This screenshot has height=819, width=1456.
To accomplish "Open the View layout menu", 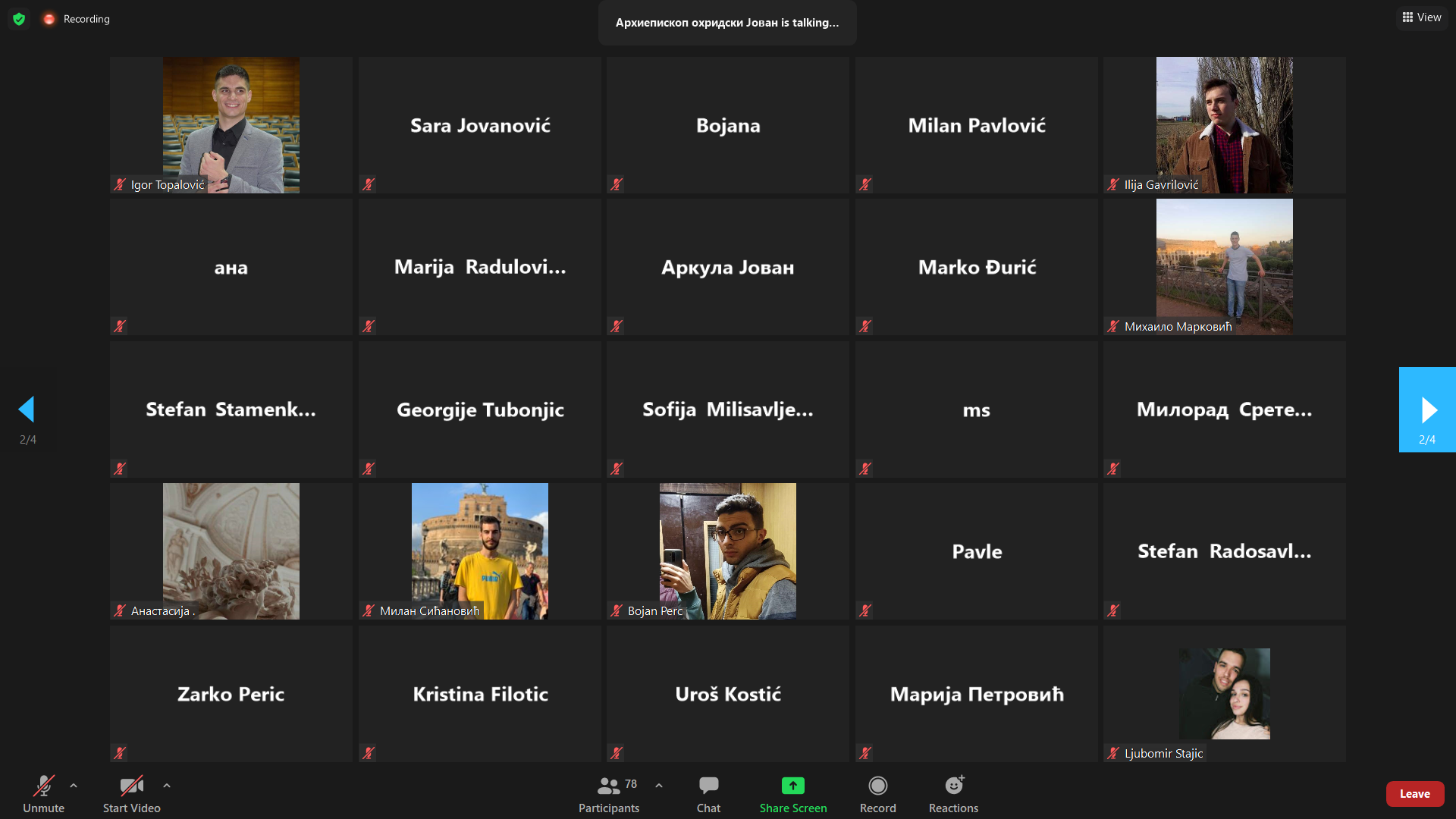I will coord(1422,17).
